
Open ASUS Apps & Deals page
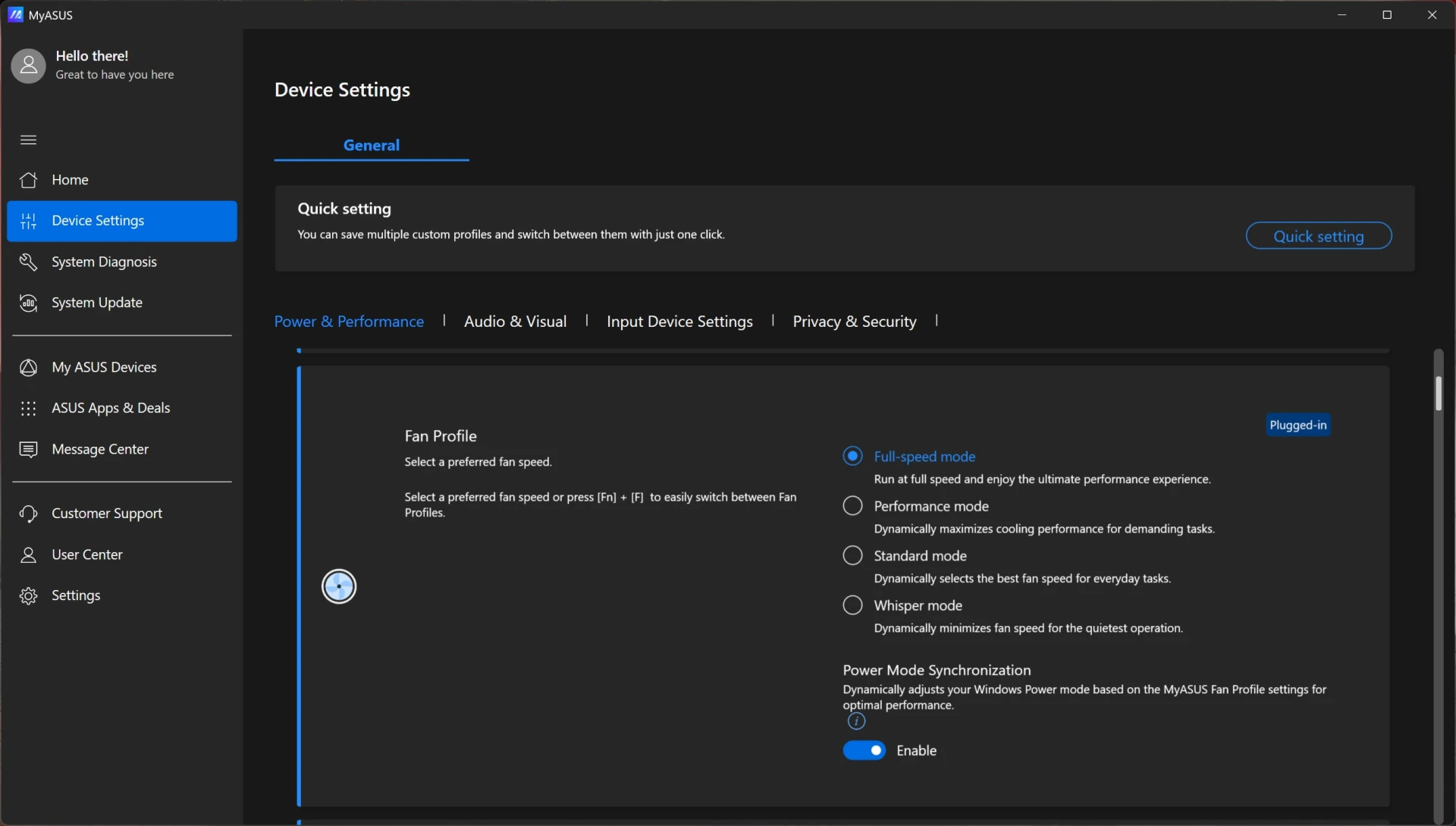[x=121, y=408]
